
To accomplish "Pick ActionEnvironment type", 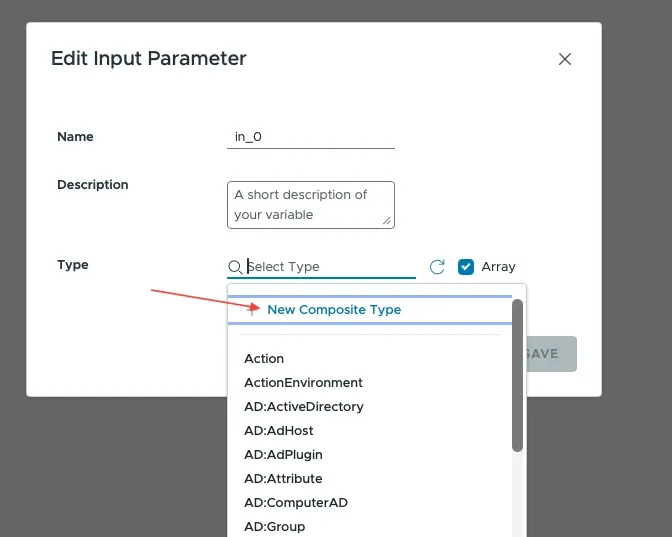I will (303, 383).
